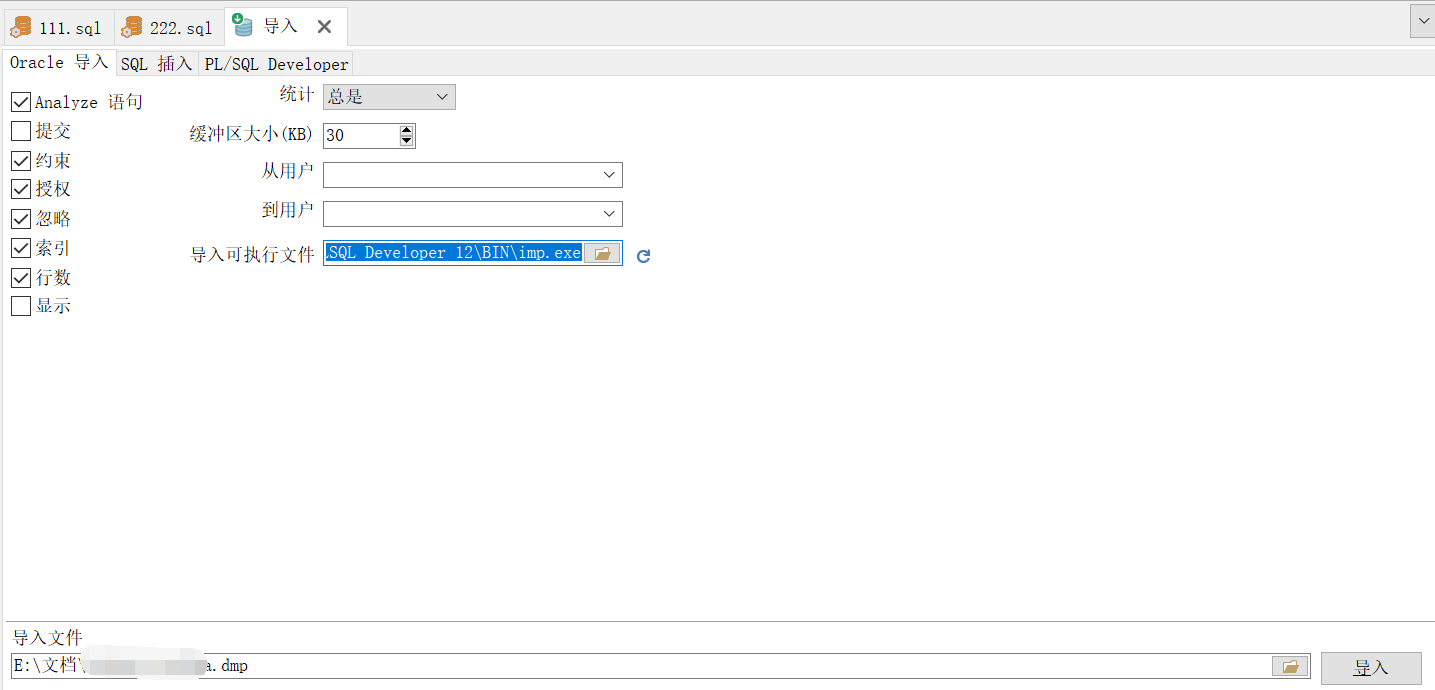Open the 统计 dropdown showing 总是
This screenshot has height=690, width=1435.
point(389,97)
